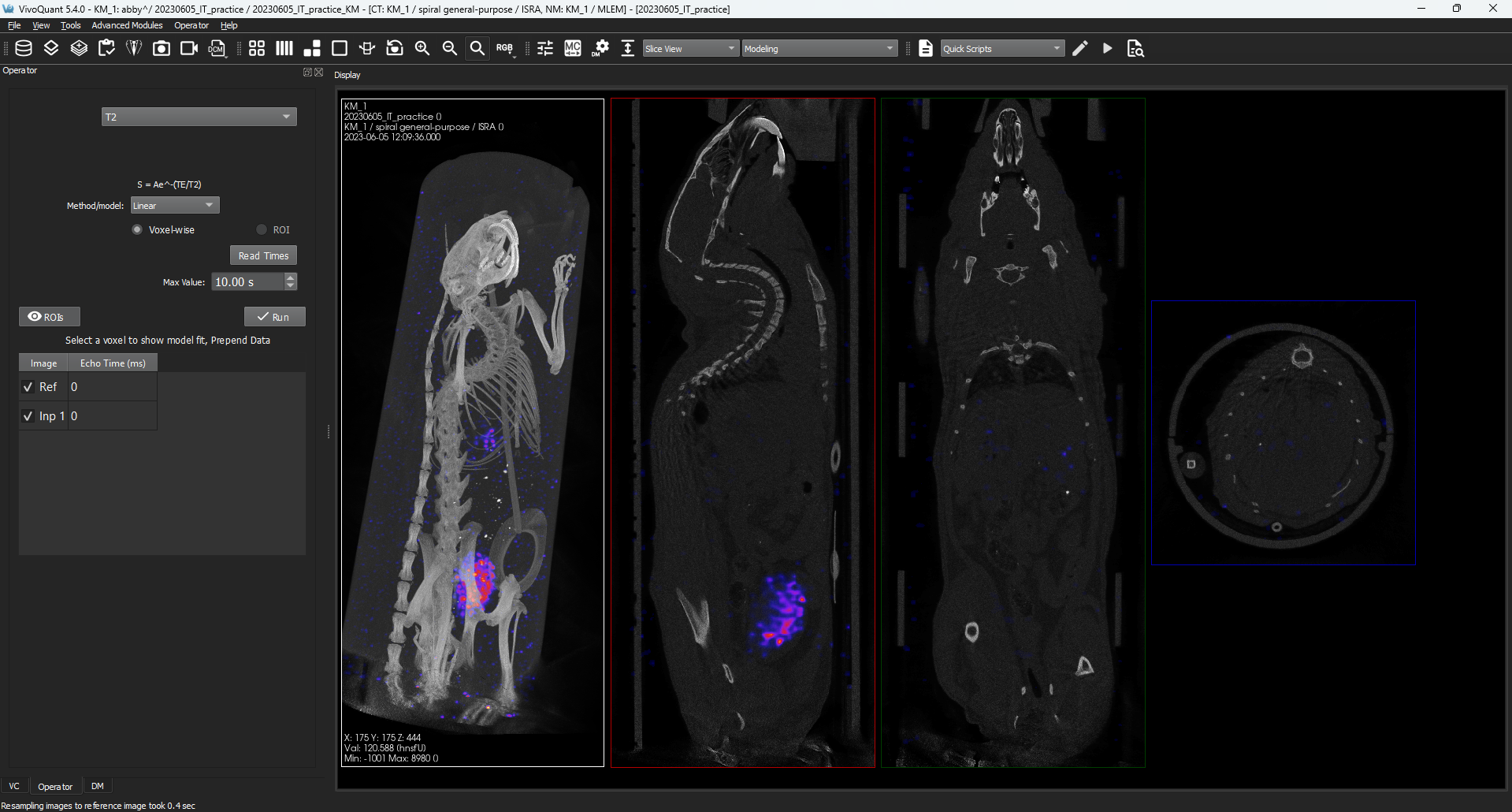Switch to the DM tab
Screen dimensions: 1512x812
[98, 786]
